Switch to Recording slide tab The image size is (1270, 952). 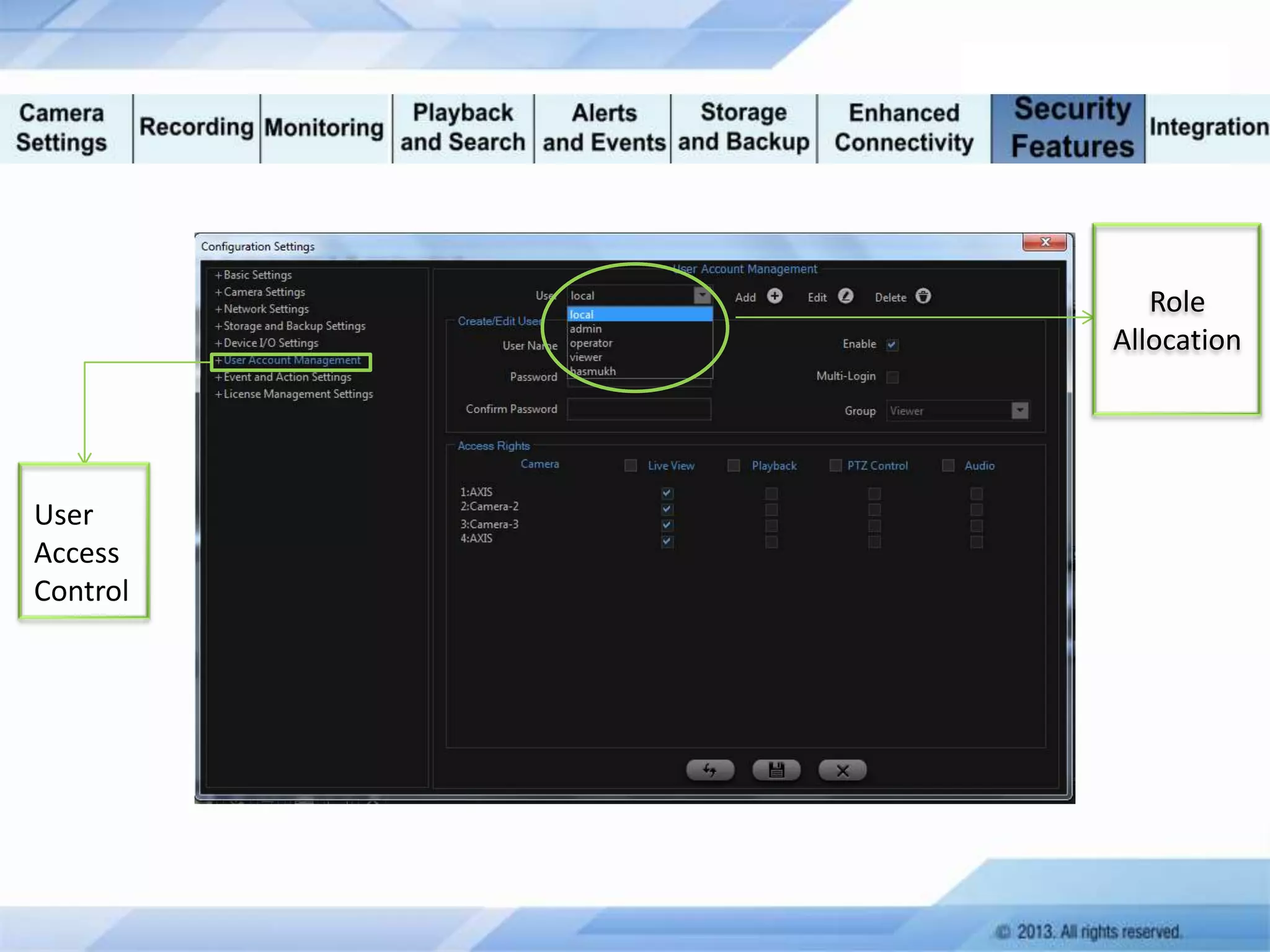click(x=197, y=128)
